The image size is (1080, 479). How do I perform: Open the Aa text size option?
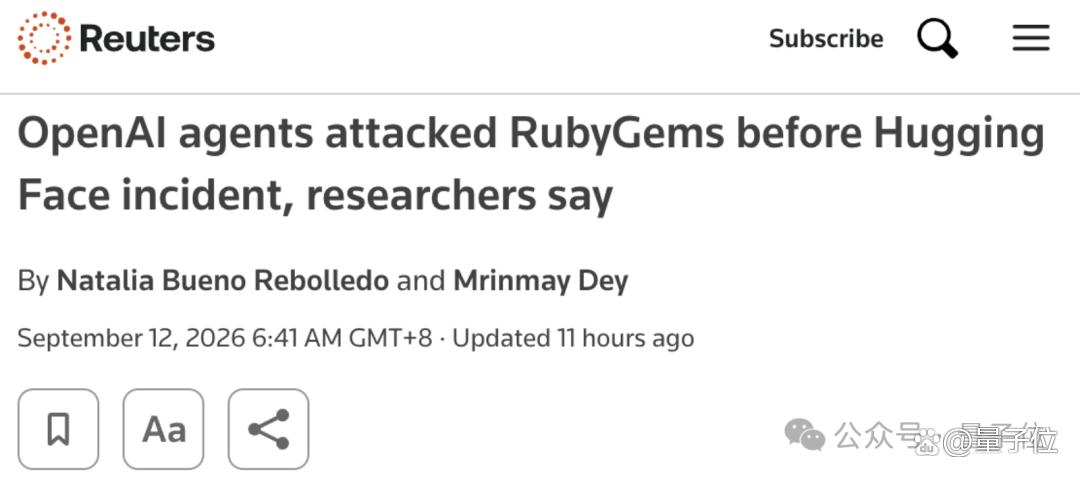coord(163,429)
